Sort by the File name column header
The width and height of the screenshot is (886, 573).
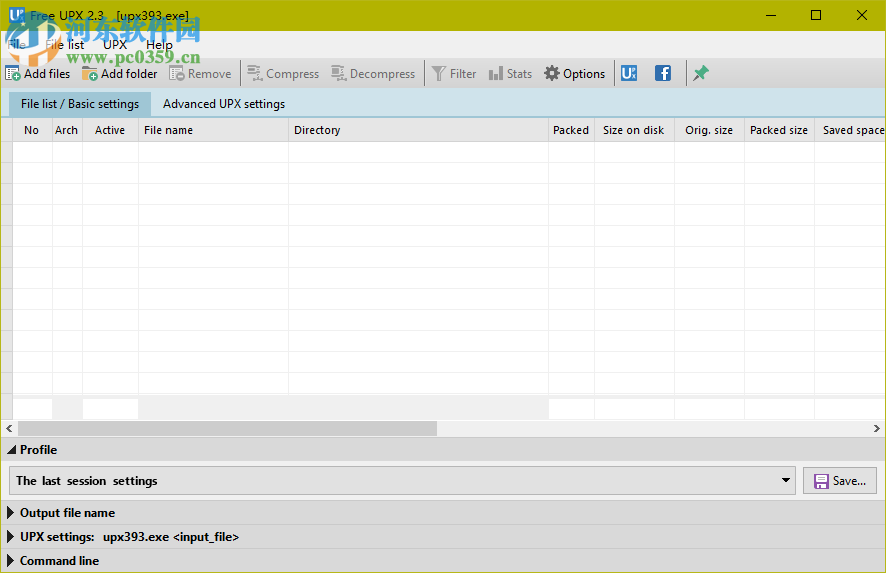[x=213, y=130]
